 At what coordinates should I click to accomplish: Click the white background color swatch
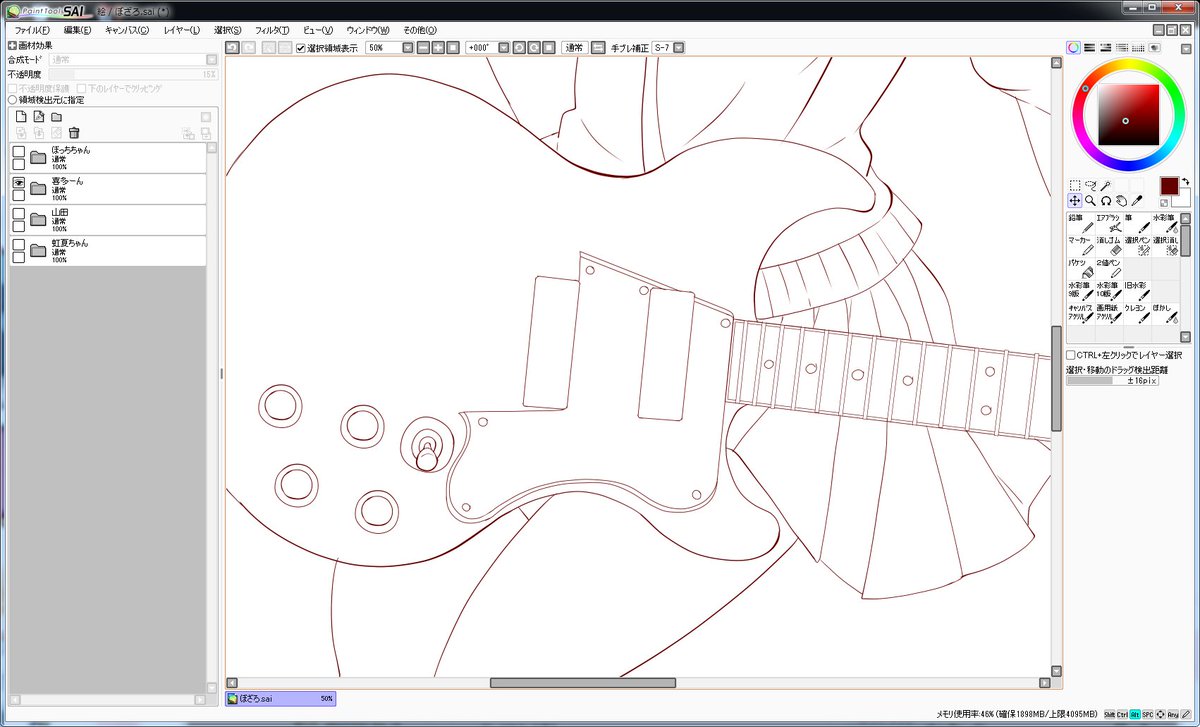[x=1184, y=199]
